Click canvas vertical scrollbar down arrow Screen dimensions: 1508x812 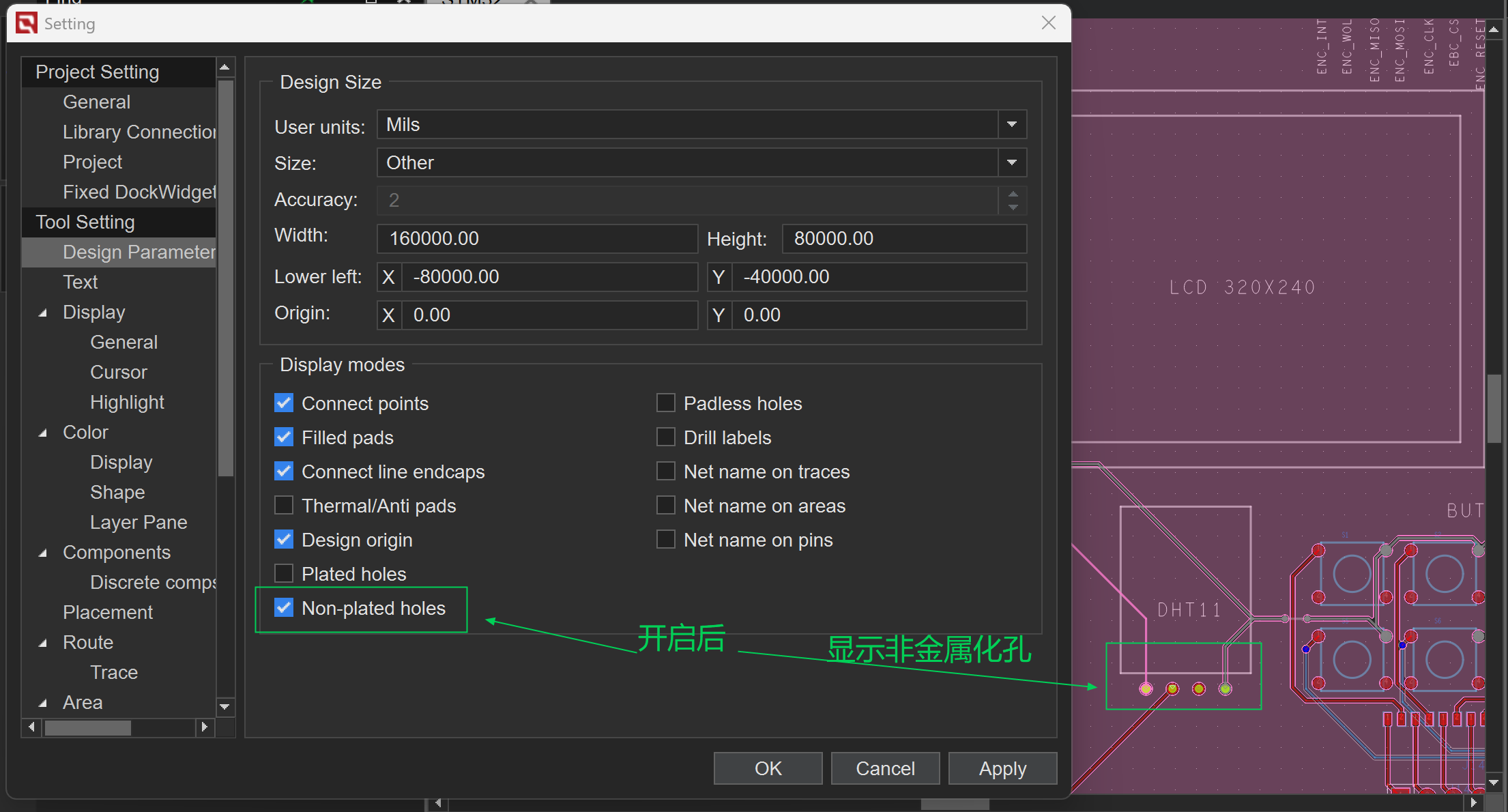1494,782
